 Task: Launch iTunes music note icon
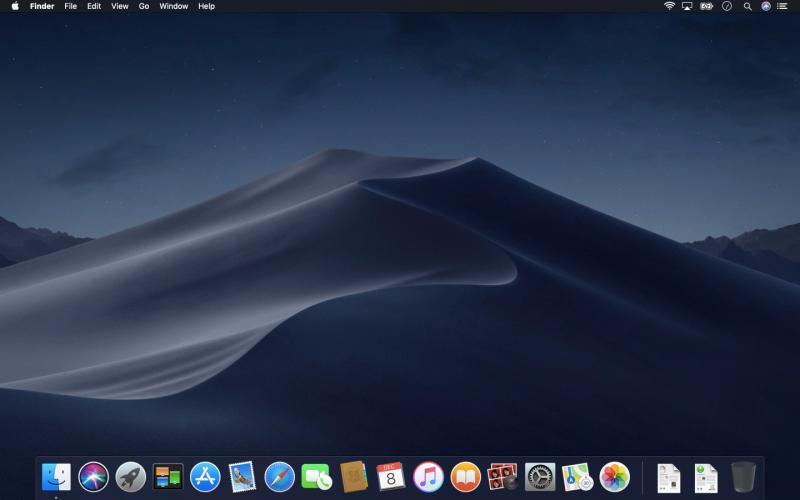tap(428, 477)
